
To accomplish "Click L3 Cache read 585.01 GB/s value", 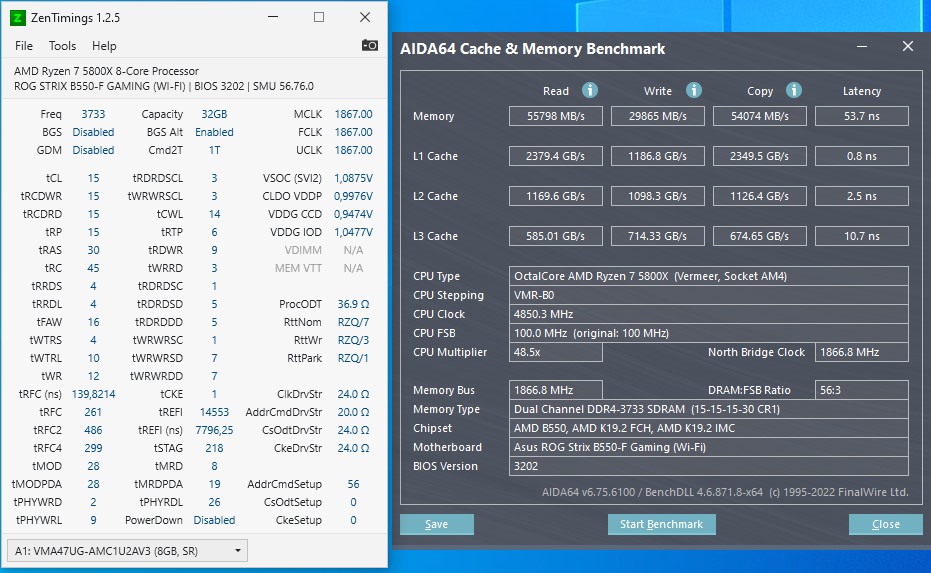I will (556, 236).
